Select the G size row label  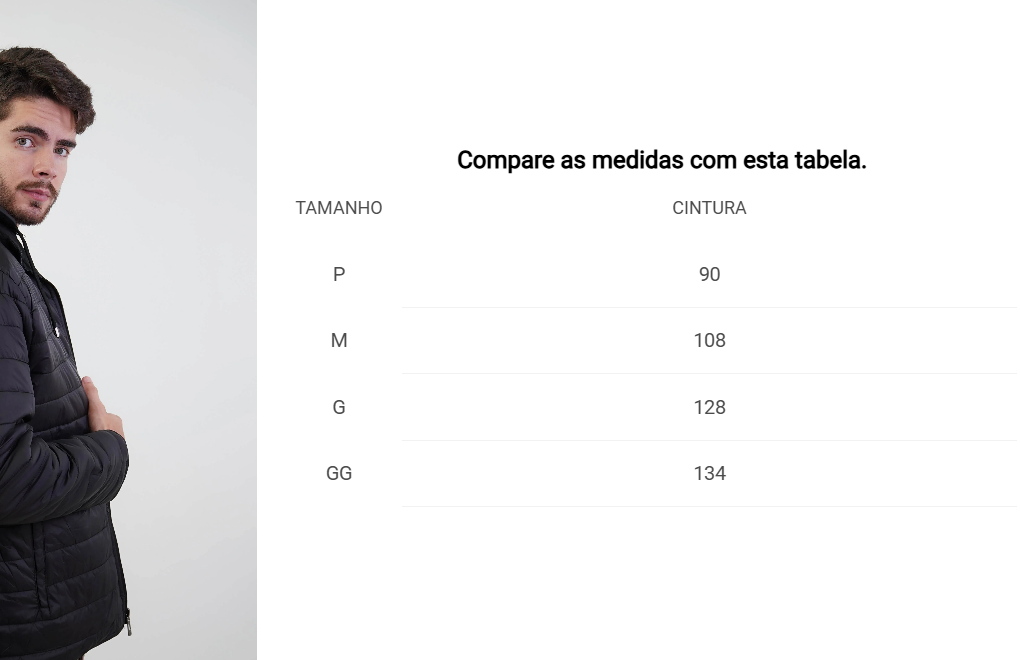pyautogui.click(x=339, y=407)
